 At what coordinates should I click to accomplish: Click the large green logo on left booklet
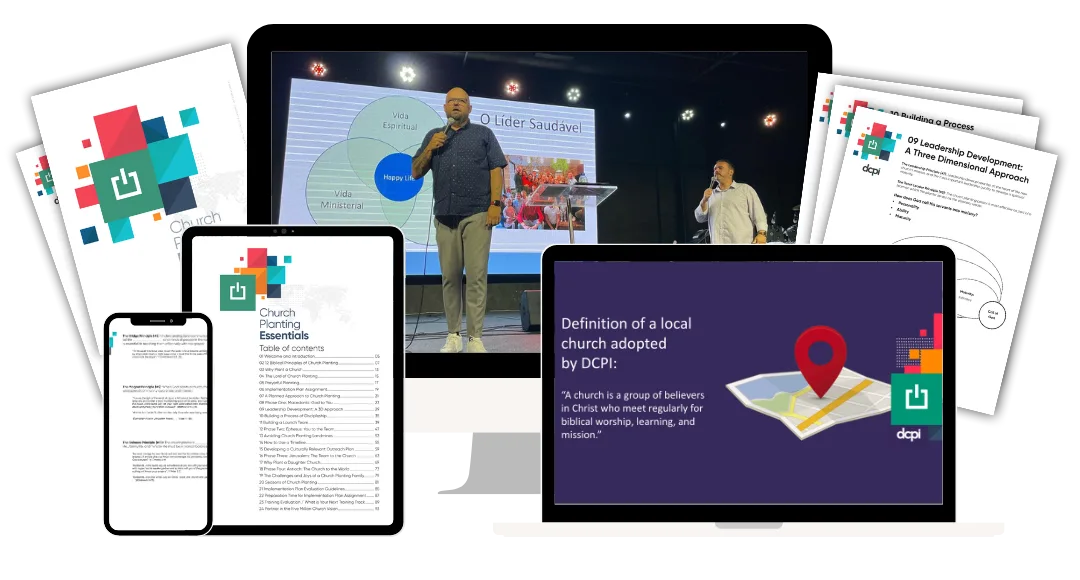(123, 186)
